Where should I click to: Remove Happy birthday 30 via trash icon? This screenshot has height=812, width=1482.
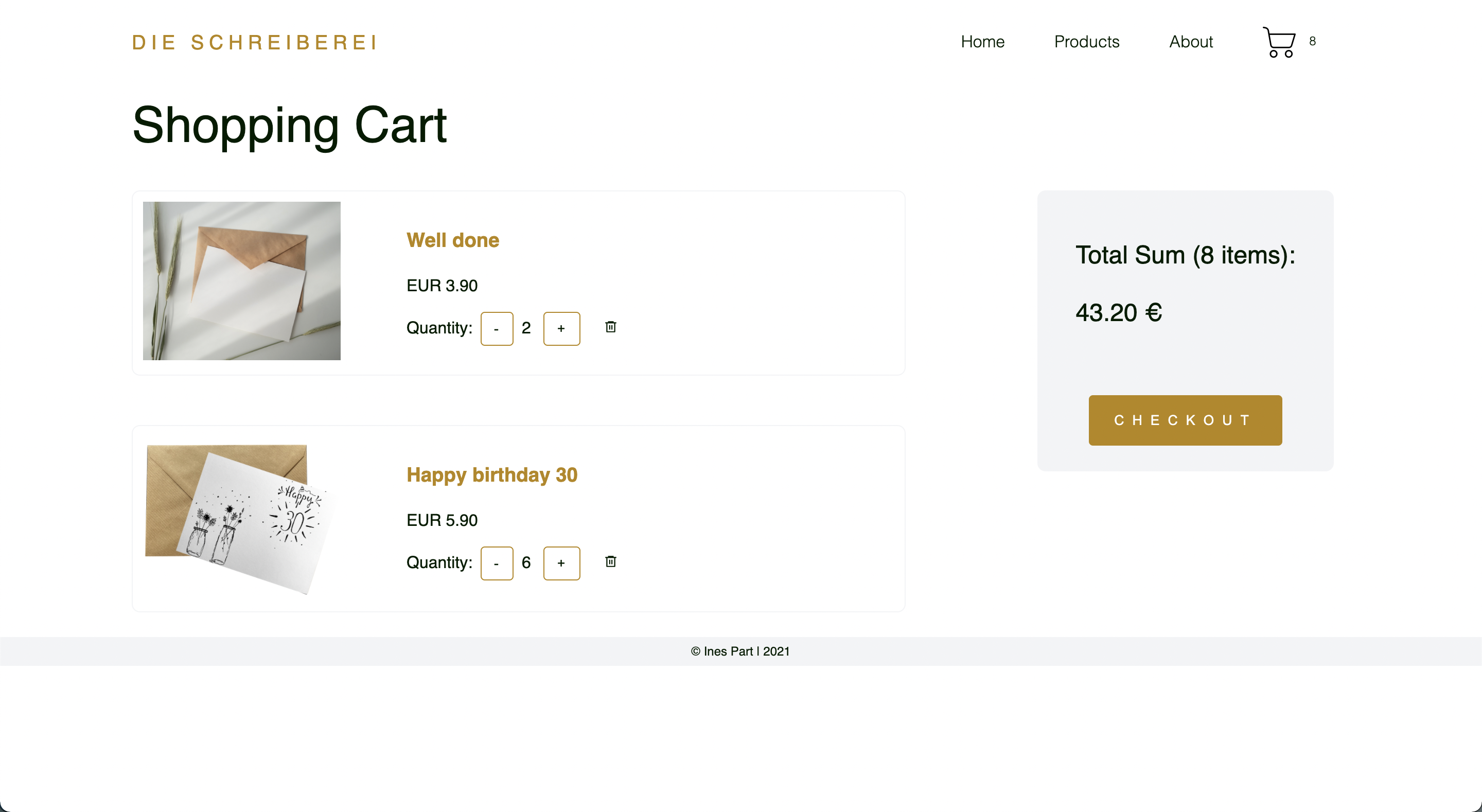pyautogui.click(x=610, y=562)
